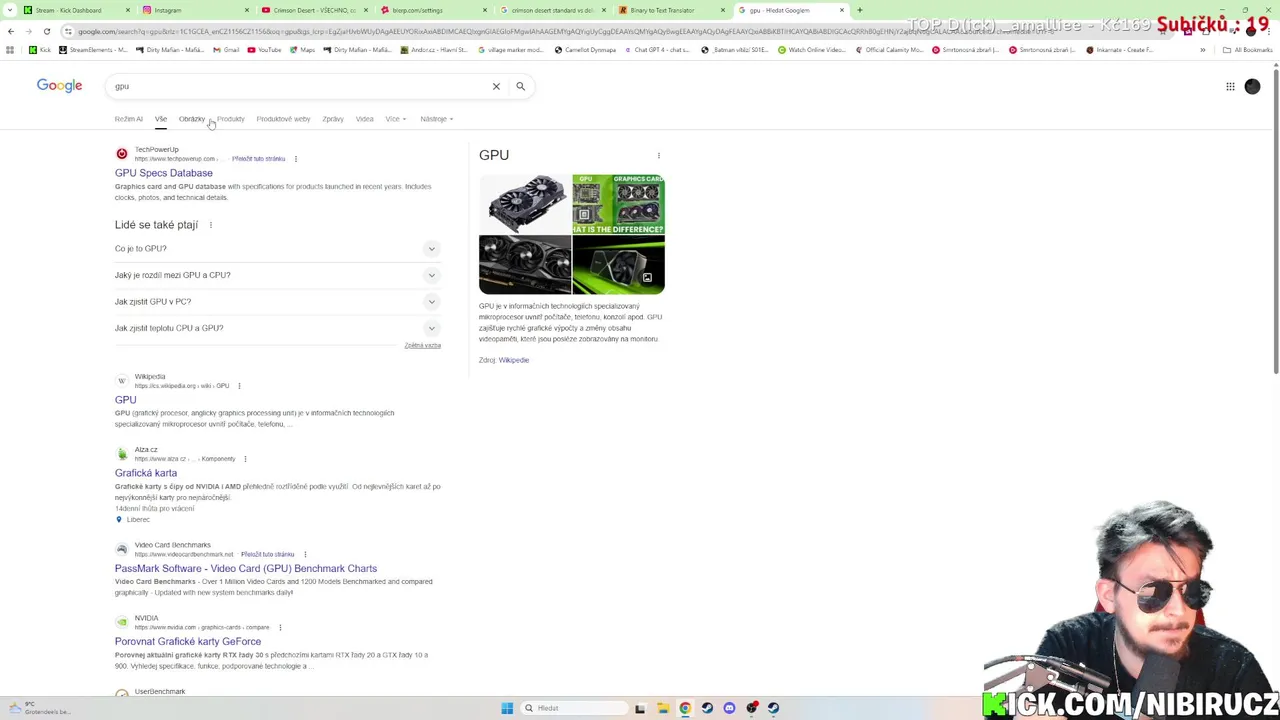
Task: Switch to the Zprávy tab
Action: click(x=333, y=119)
